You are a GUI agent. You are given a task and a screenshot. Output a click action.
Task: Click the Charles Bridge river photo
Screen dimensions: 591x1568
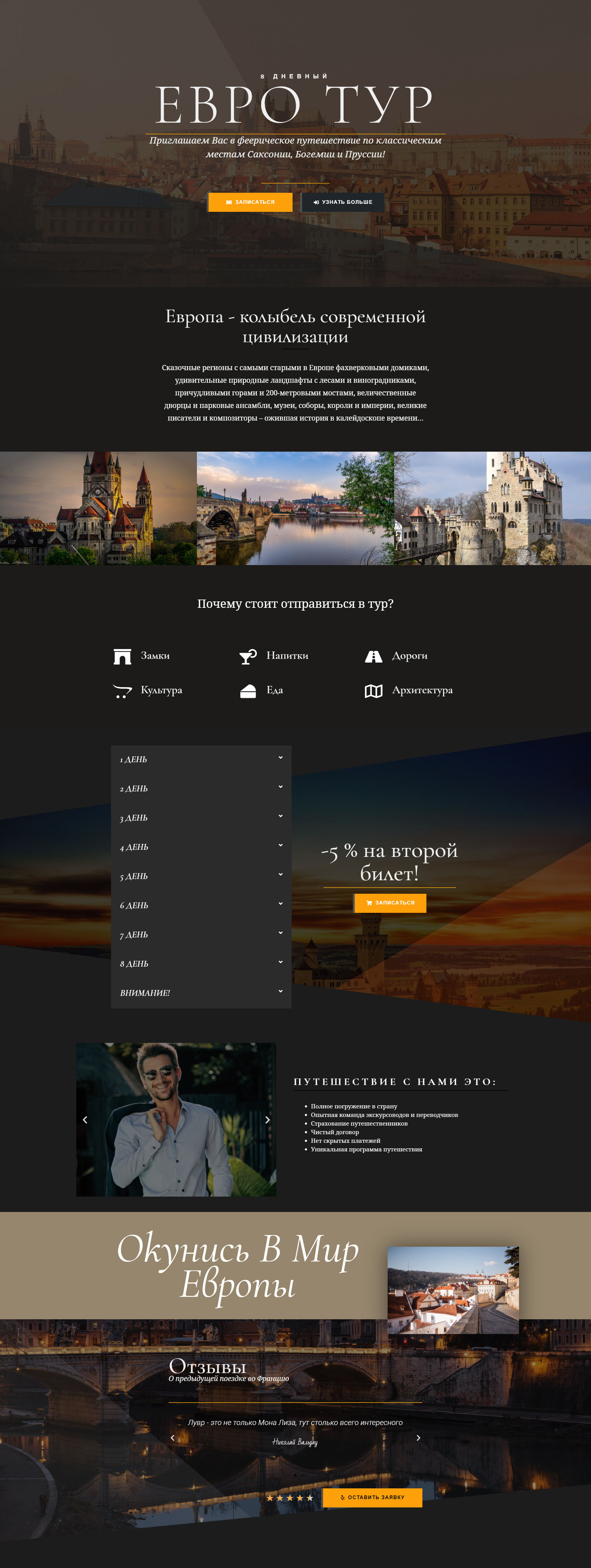click(x=295, y=508)
